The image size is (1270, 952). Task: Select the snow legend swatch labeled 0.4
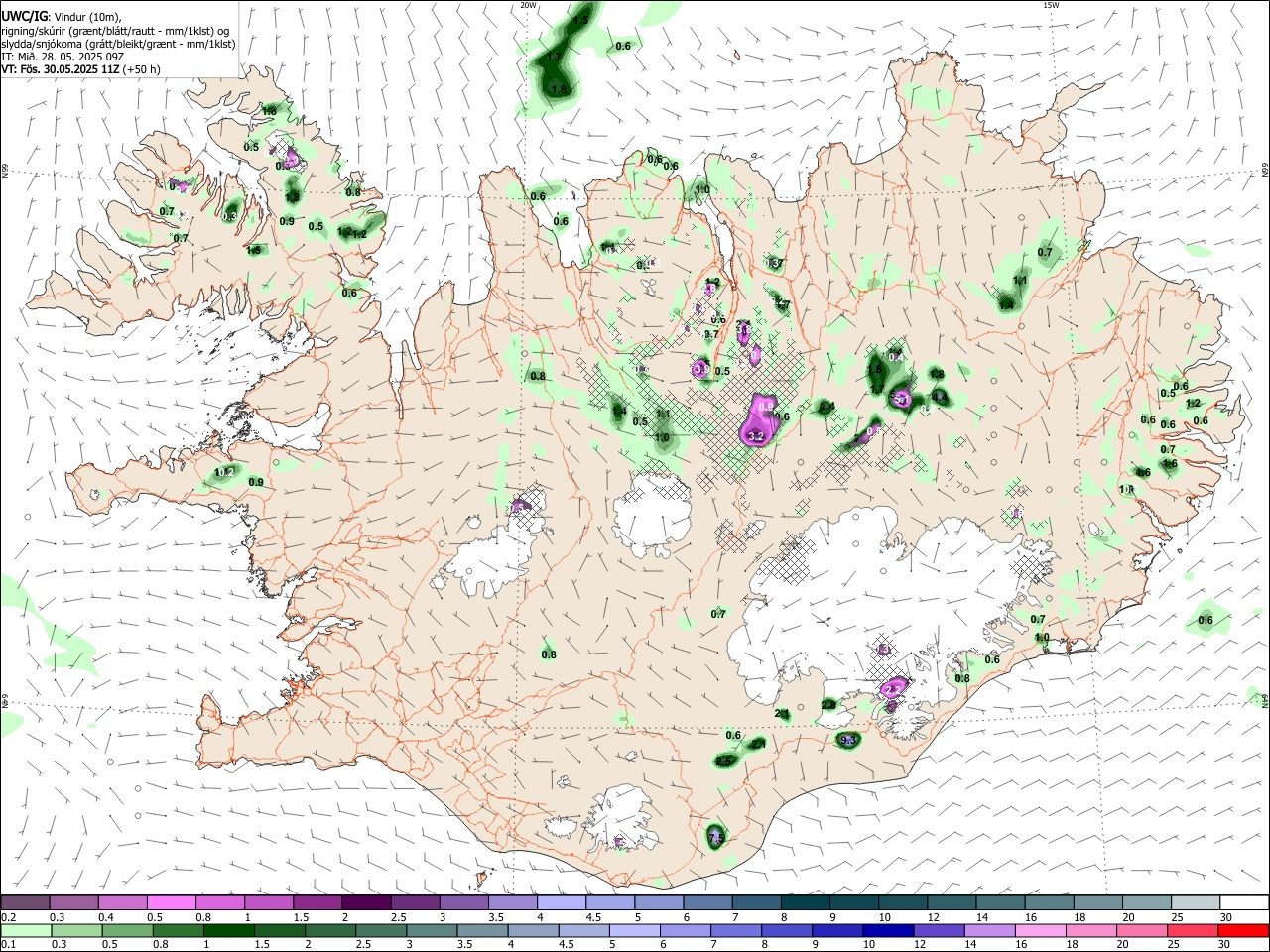pyautogui.click(x=122, y=902)
